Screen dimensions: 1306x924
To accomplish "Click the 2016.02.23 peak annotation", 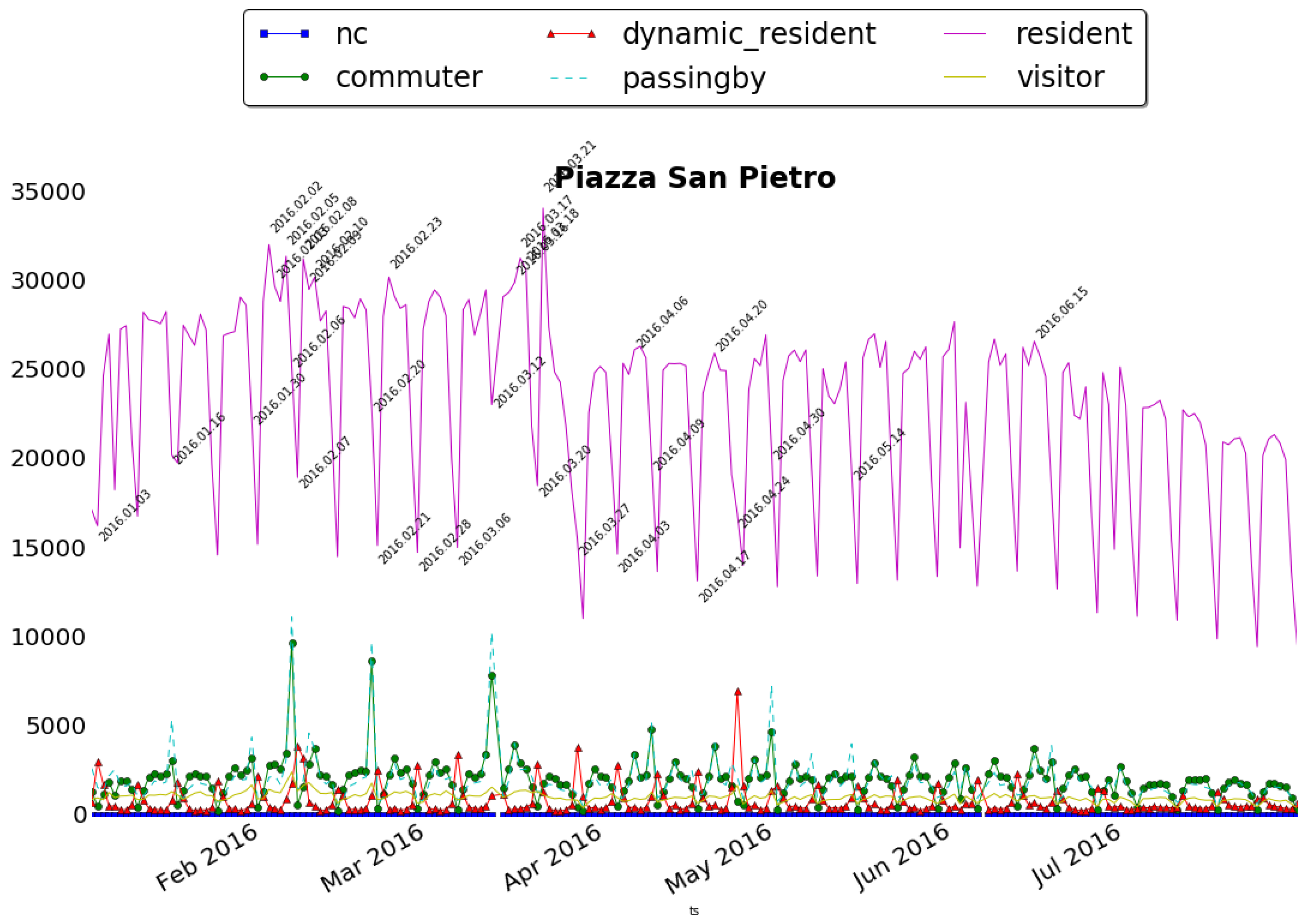I will point(416,243).
